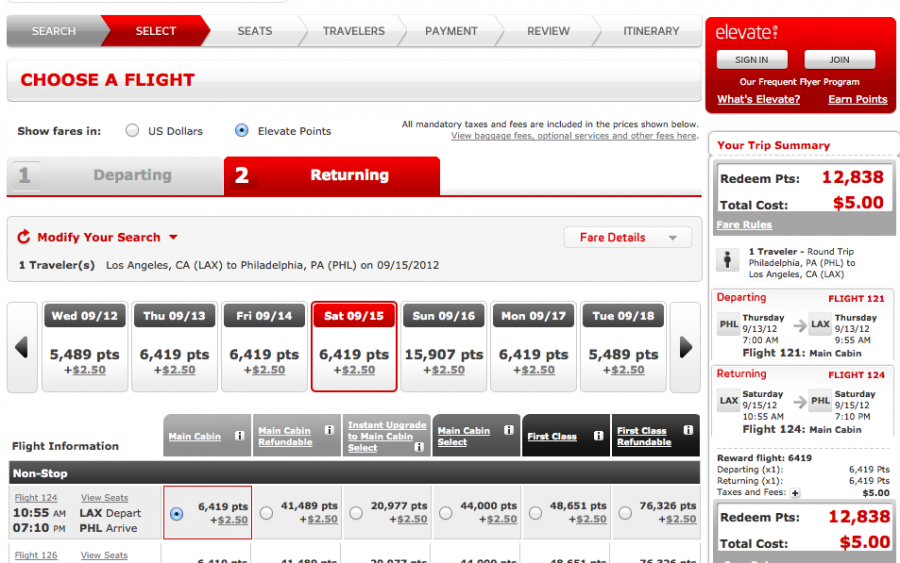
Task: Choose Flight 124 First Class Refundable 76,326 pts
Action: pos(625,513)
